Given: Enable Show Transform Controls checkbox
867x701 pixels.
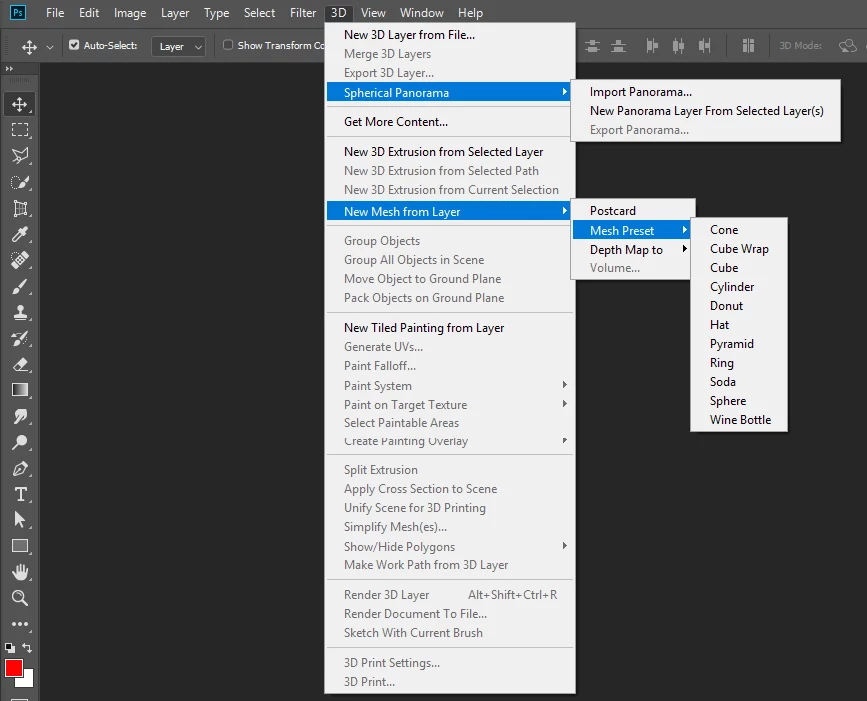Looking at the screenshot, I should tap(228, 45).
